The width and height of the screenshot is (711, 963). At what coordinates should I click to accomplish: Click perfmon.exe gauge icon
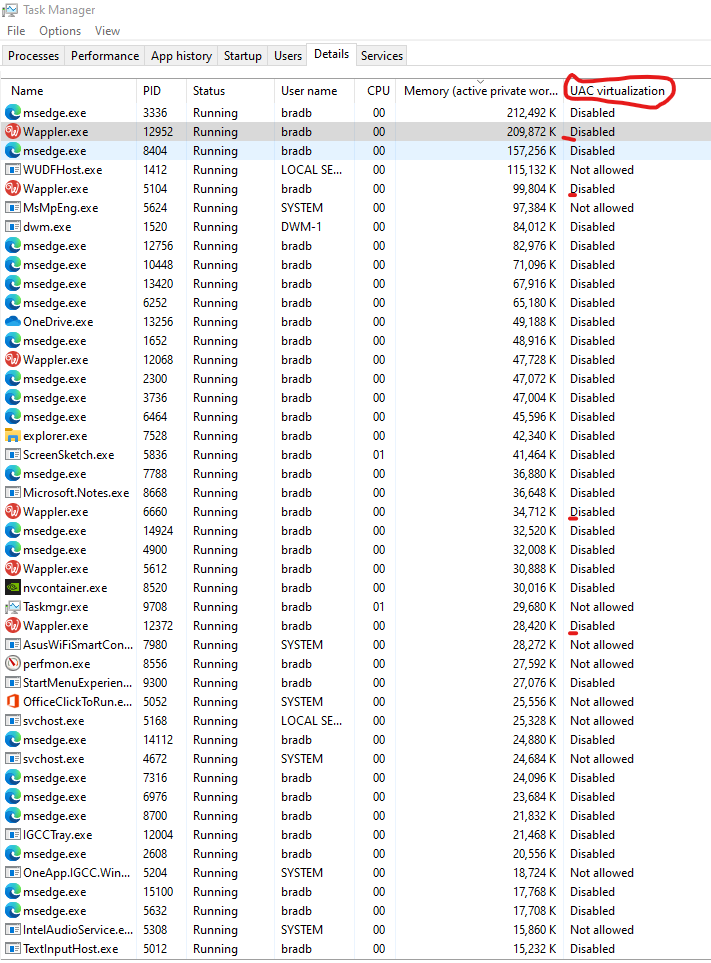pos(12,663)
